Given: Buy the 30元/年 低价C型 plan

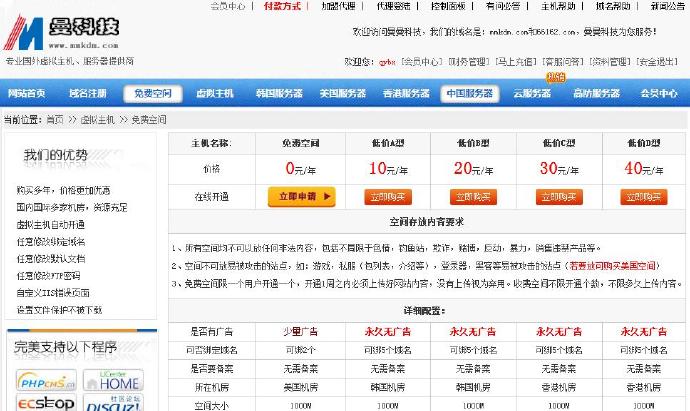Looking at the screenshot, I should 555,197.
